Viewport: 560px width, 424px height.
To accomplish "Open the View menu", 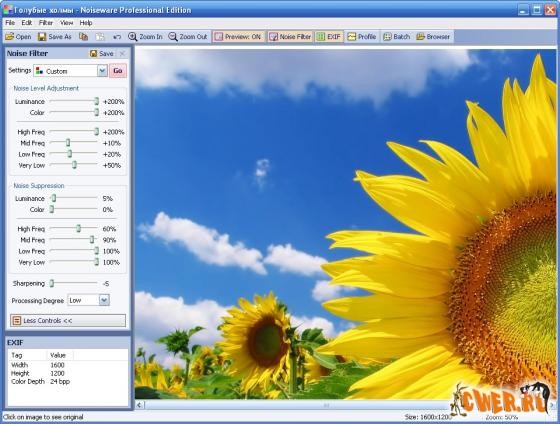I will point(66,23).
